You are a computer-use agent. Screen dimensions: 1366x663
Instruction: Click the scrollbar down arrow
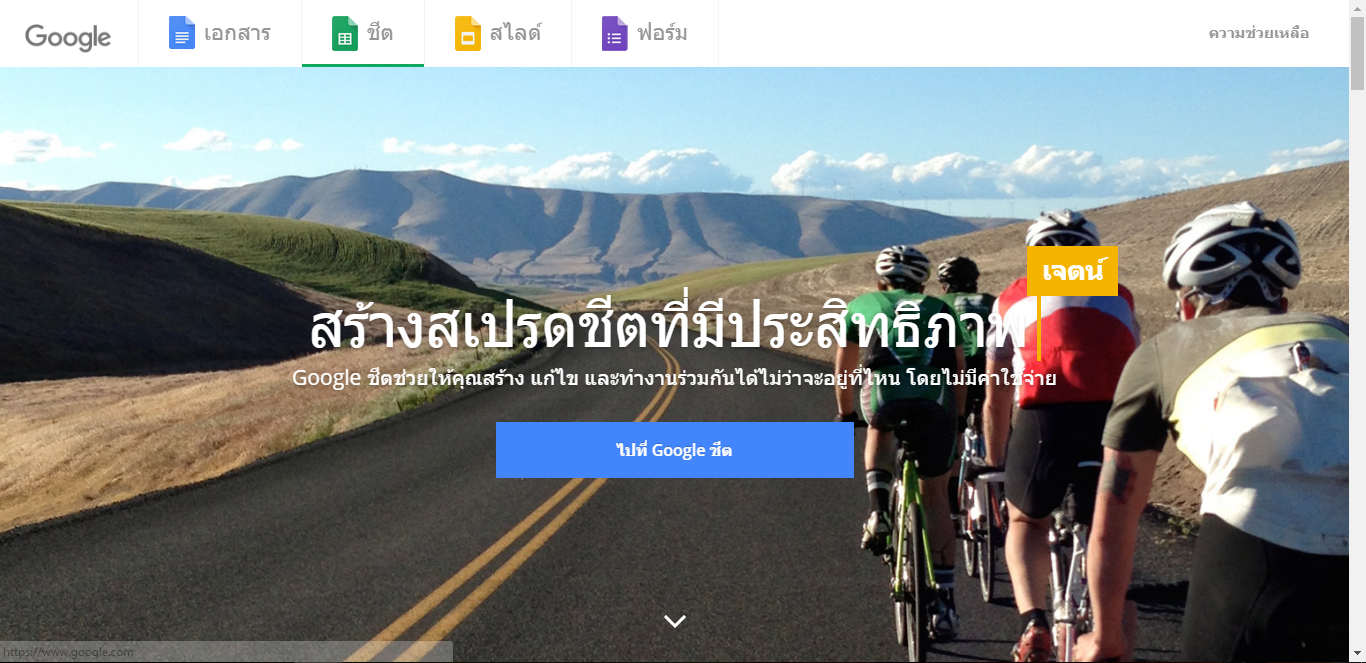1357,655
